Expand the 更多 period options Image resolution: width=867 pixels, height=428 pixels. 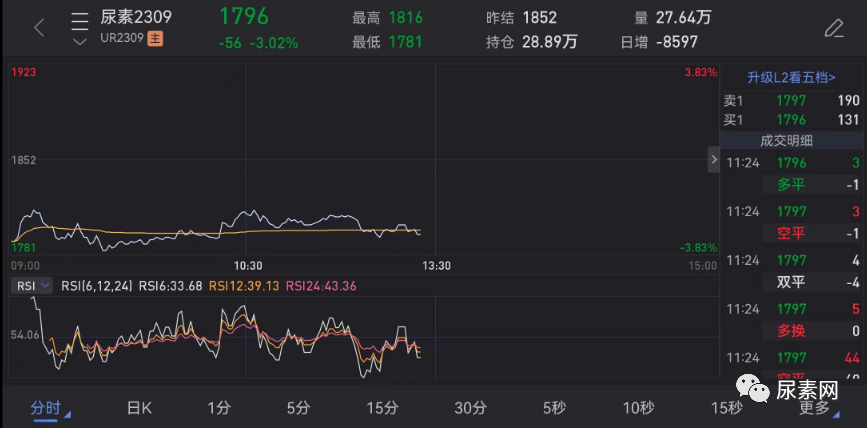click(x=819, y=409)
